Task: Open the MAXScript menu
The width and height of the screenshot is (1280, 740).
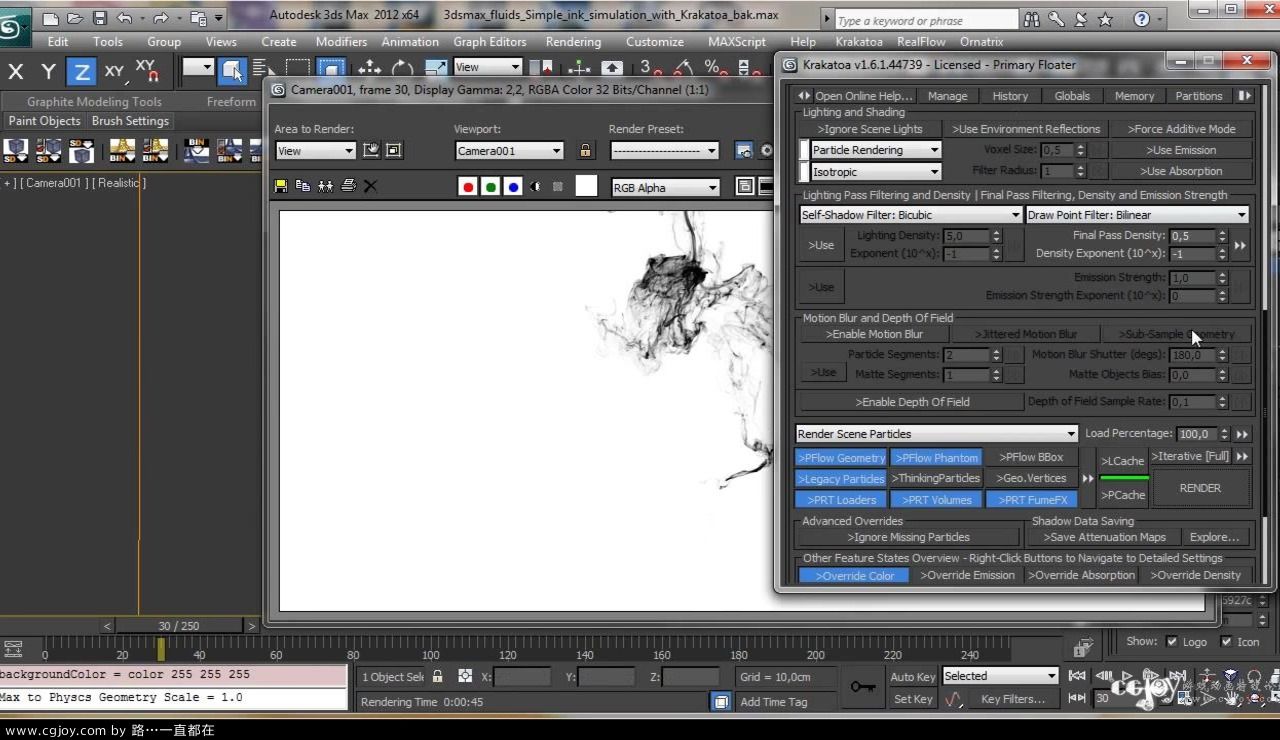Action: point(737,42)
